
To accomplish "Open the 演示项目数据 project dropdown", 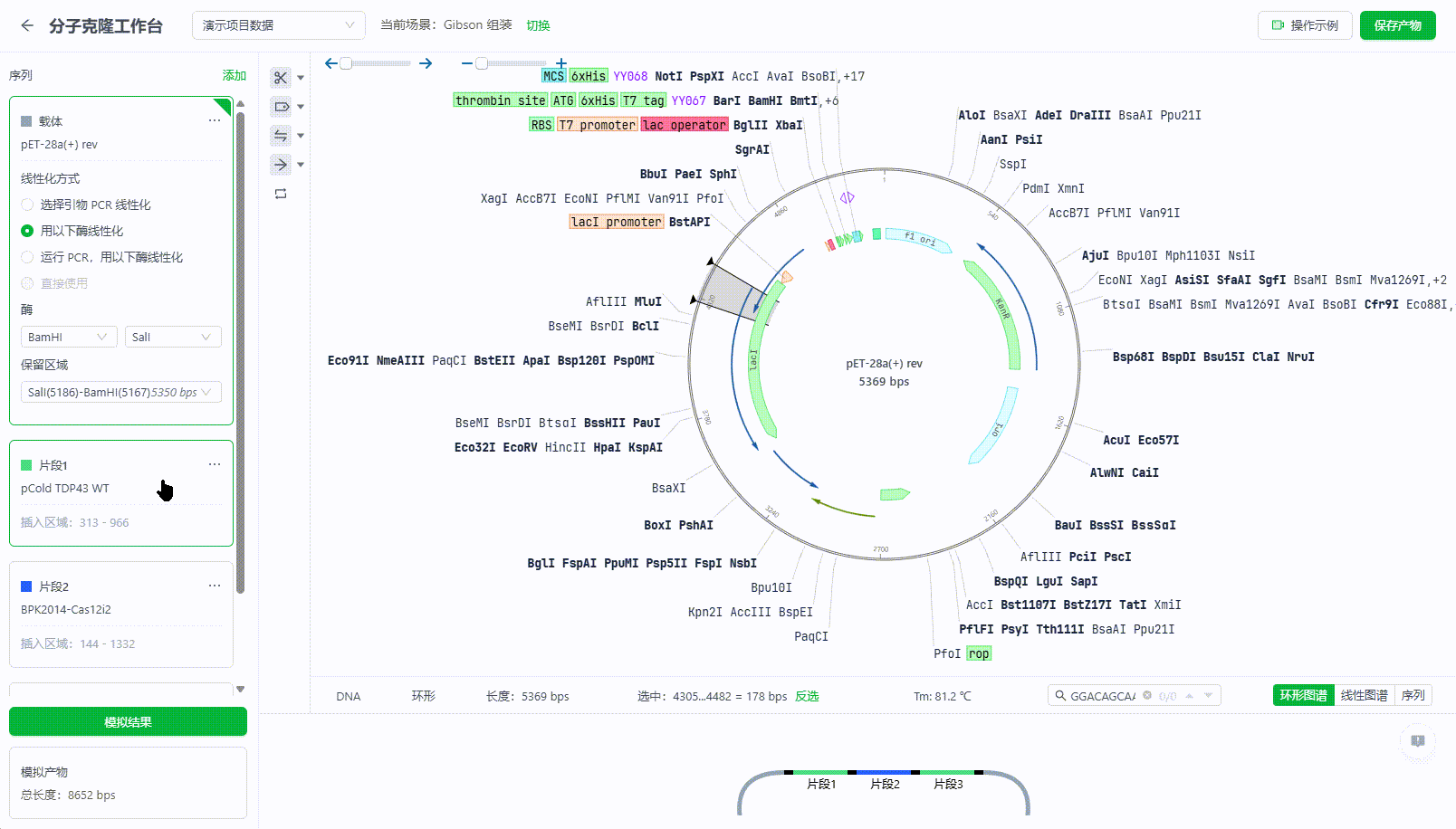I will click(278, 25).
